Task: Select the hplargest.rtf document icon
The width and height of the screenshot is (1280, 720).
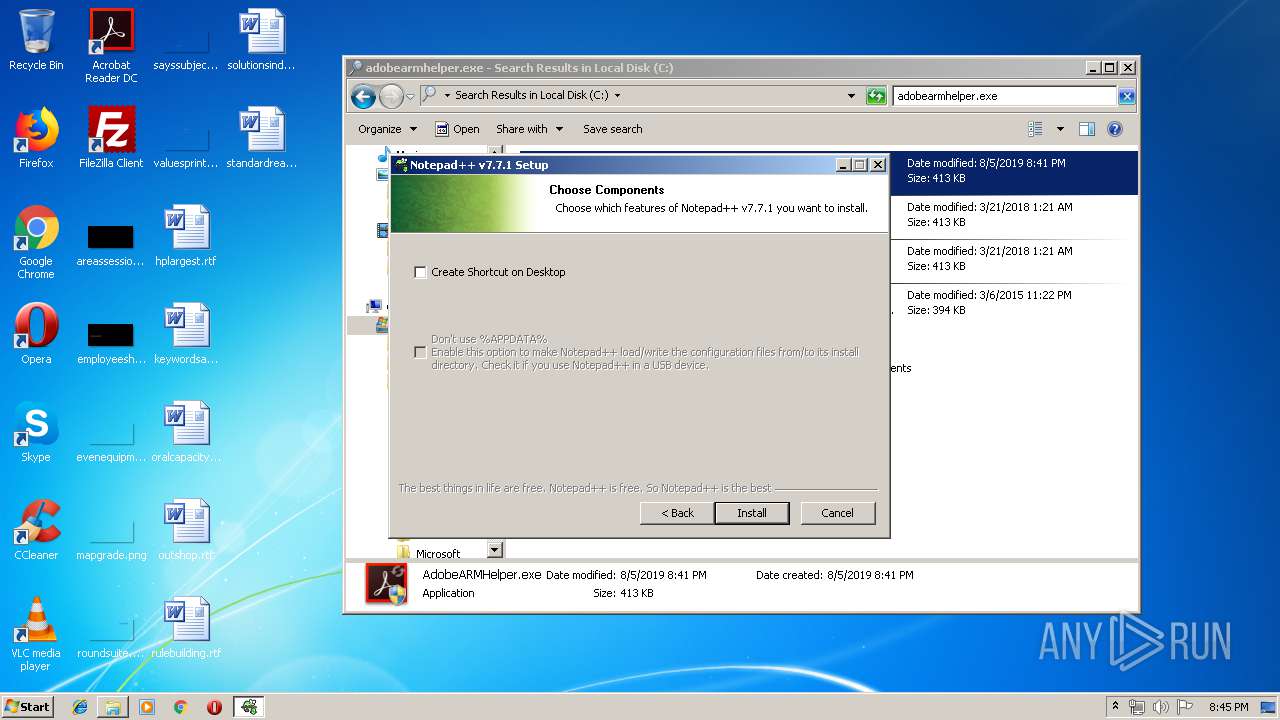Action: 186,236
